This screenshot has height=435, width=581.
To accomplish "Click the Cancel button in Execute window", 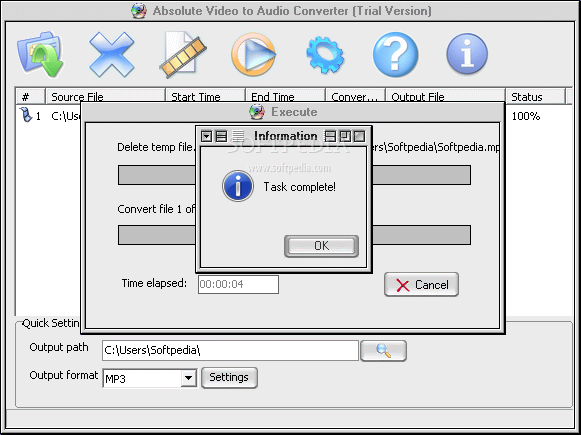I will (x=421, y=285).
